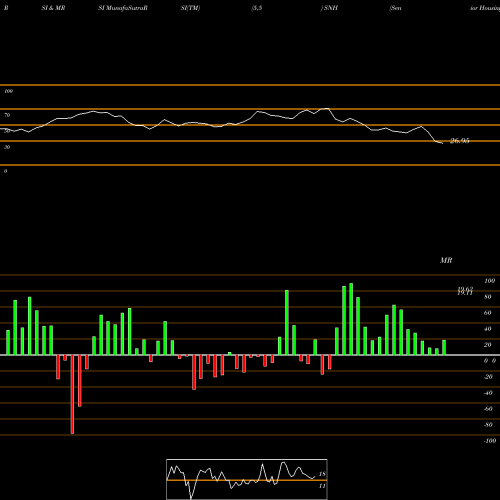Click the -100 label on MR axis
Screen dimensions: 500x500
[x=490, y=441]
